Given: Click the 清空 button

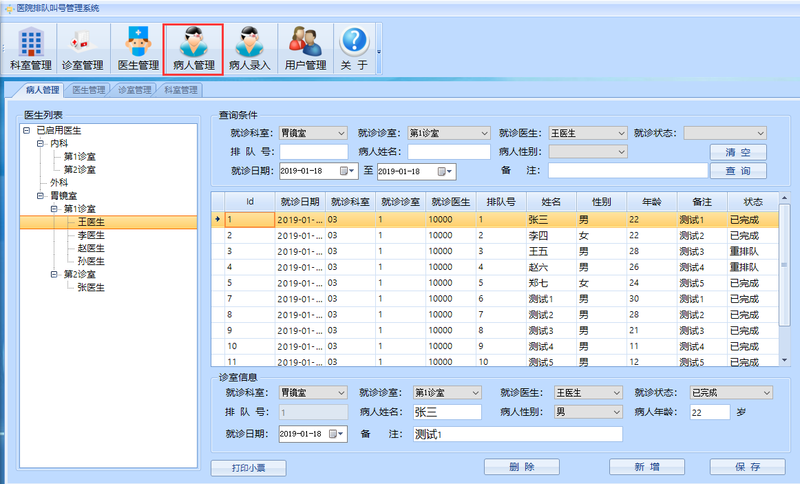Looking at the screenshot, I should (x=738, y=152).
